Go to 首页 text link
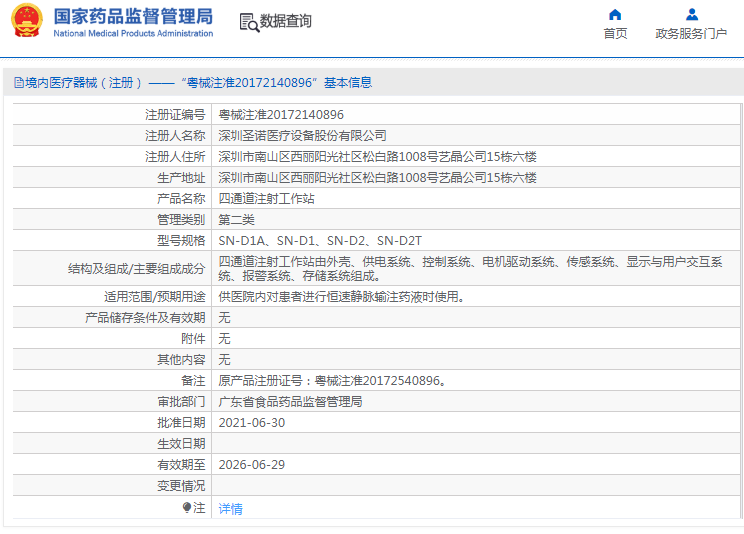 pos(615,34)
